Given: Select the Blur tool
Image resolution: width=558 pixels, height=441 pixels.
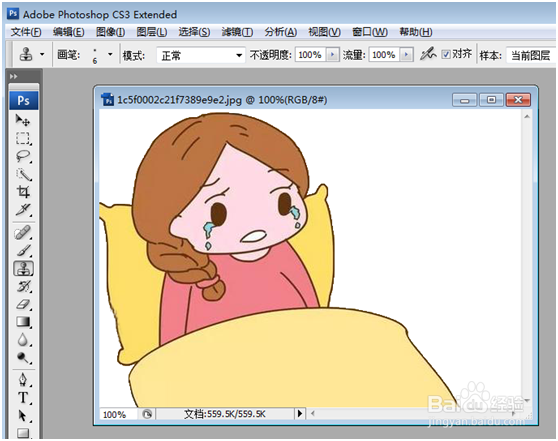Looking at the screenshot, I should coord(23,340).
